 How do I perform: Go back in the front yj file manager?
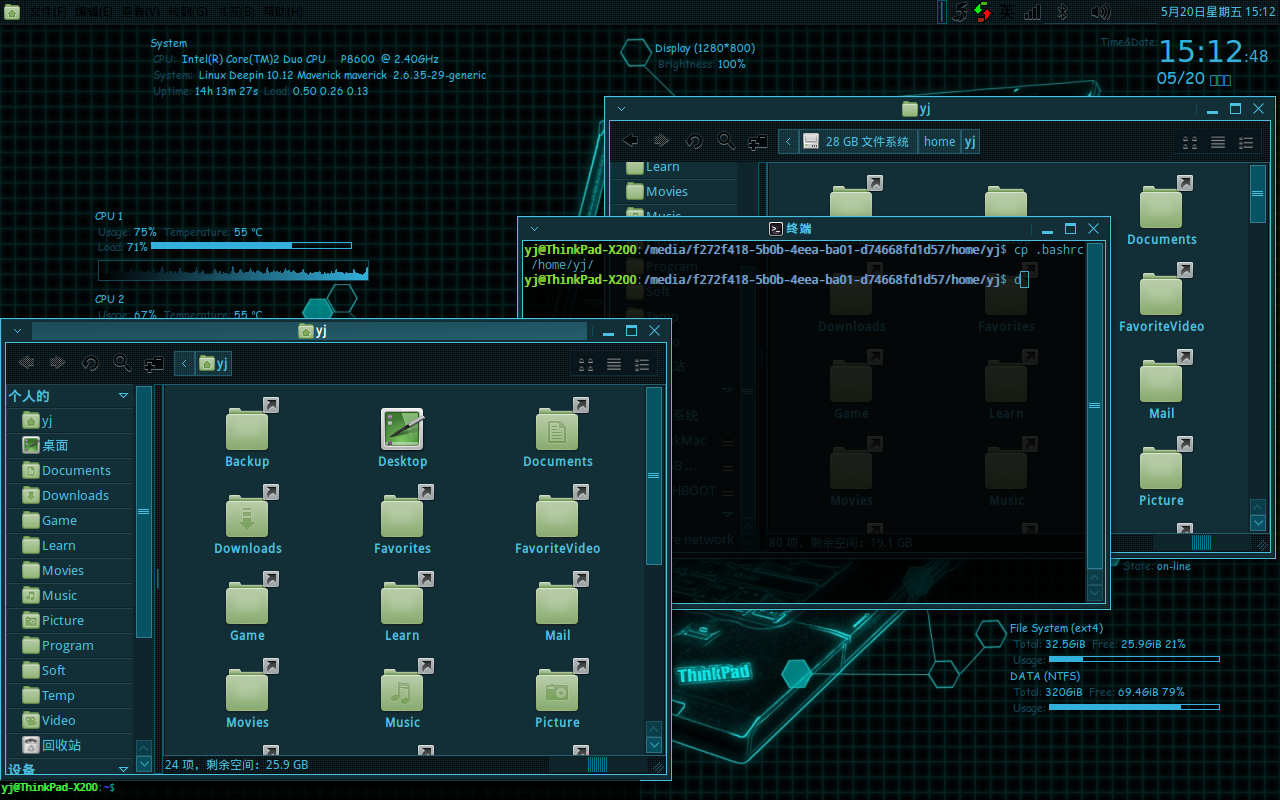pyautogui.click(x=27, y=363)
